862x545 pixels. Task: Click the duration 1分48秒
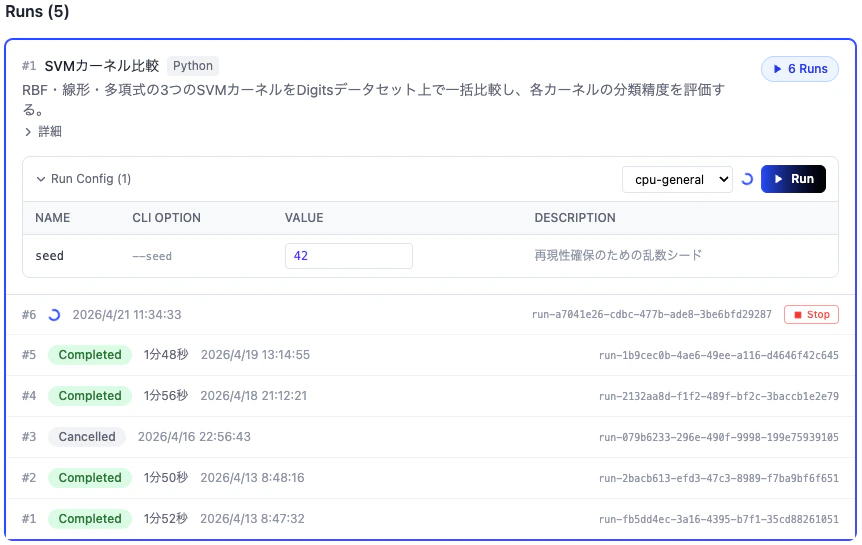click(166, 355)
